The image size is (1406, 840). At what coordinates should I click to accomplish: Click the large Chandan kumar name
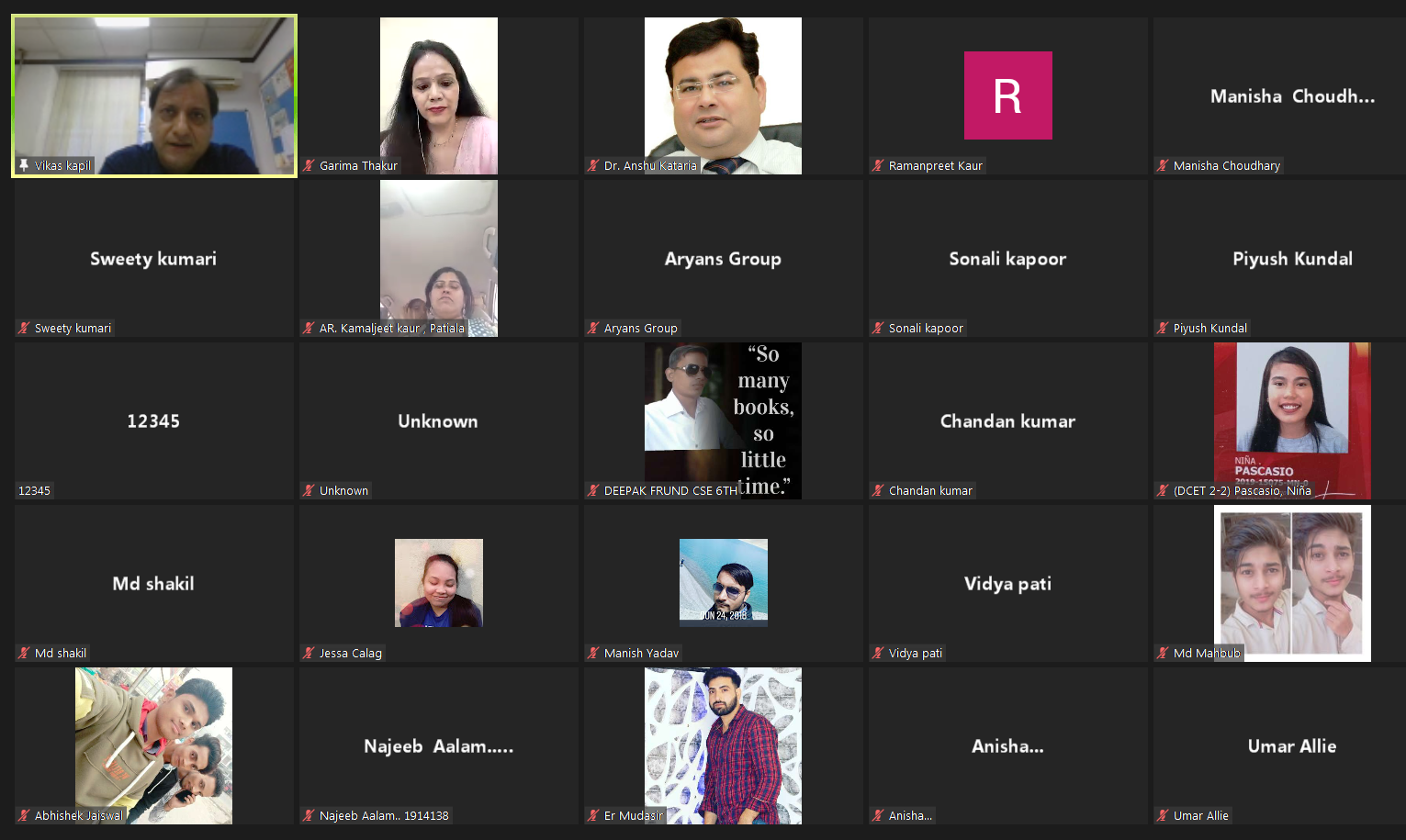point(1007,421)
